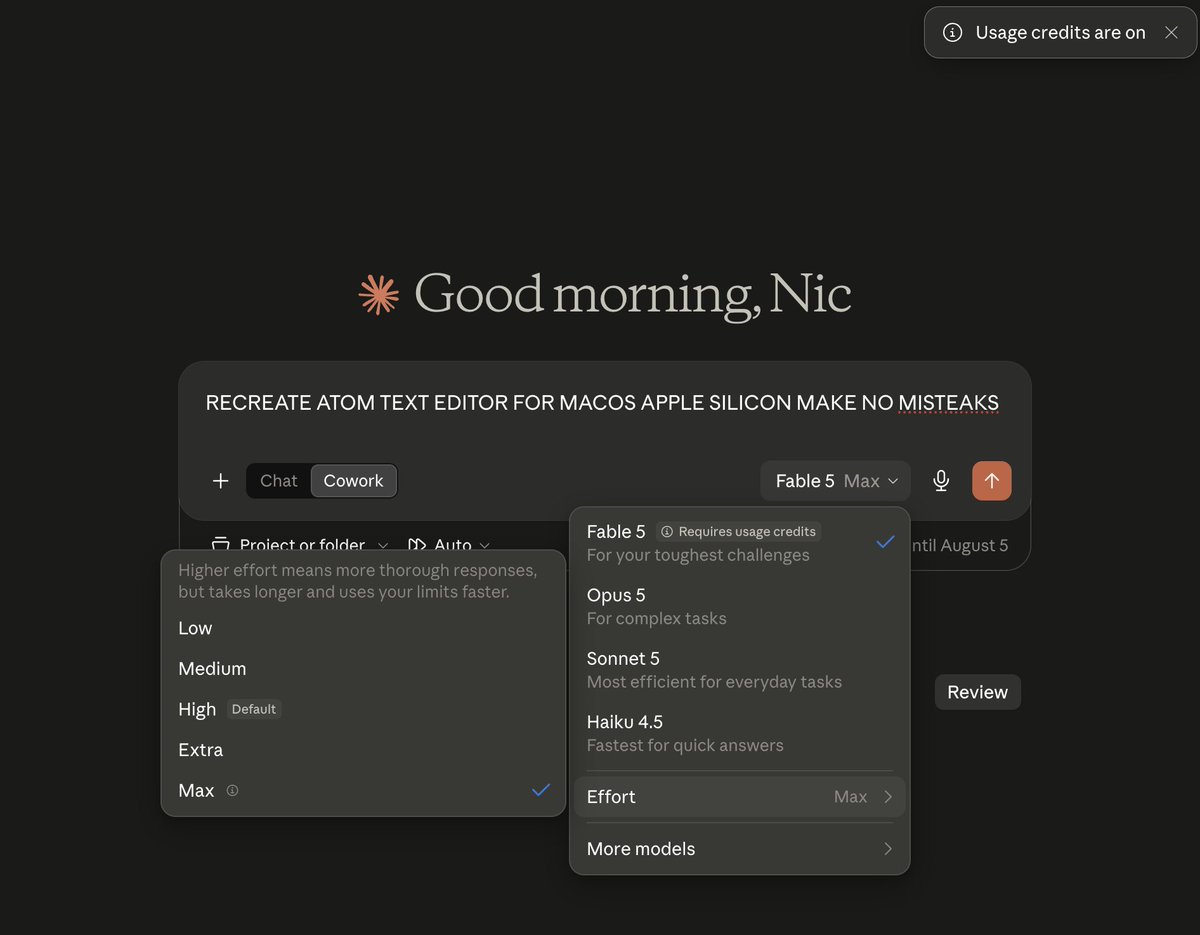Image resolution: width=1200 pixels, height=935 pixels.
Task: Open the Fable 5 Max model dropdown
Action: tap(836, 481)
